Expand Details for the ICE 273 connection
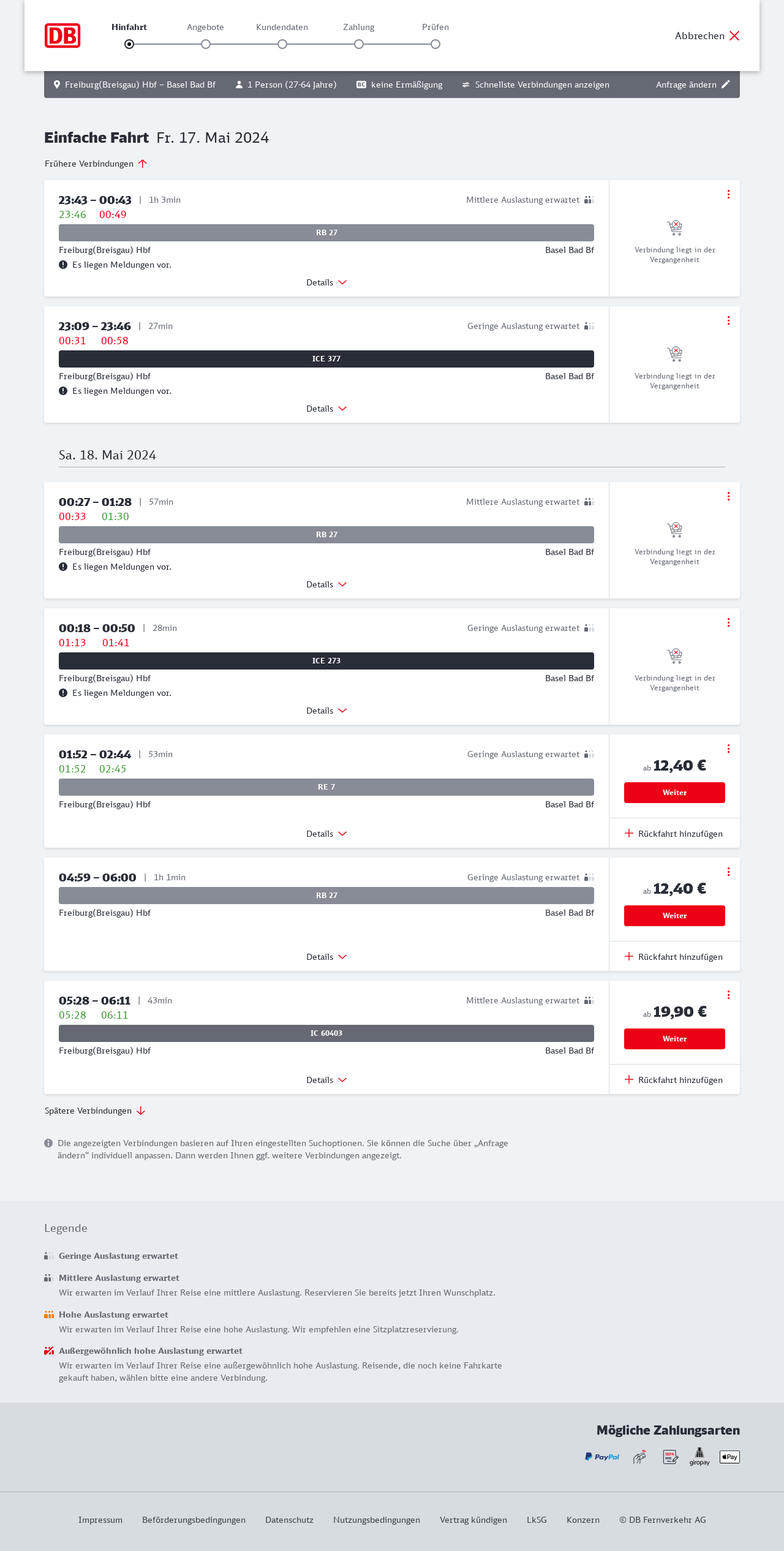Viewport: 784px width, 1551px height. [x=326, y=711]
